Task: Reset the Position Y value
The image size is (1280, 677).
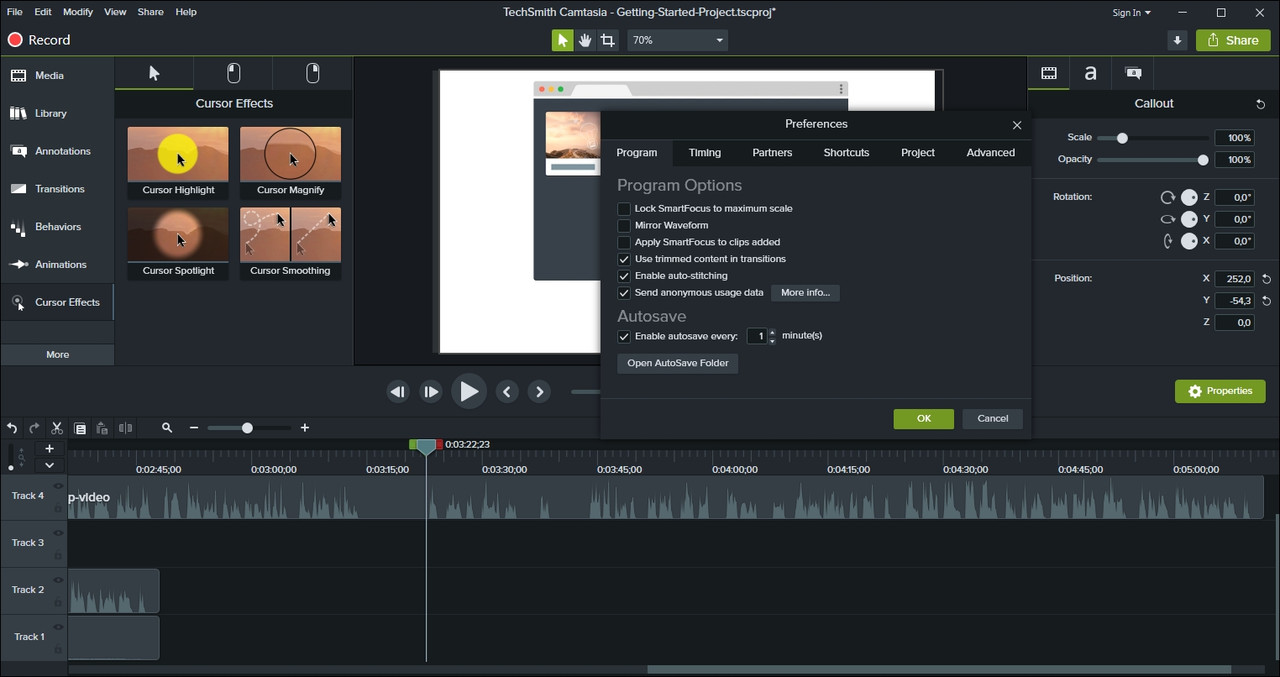Action: point(1267,301)
